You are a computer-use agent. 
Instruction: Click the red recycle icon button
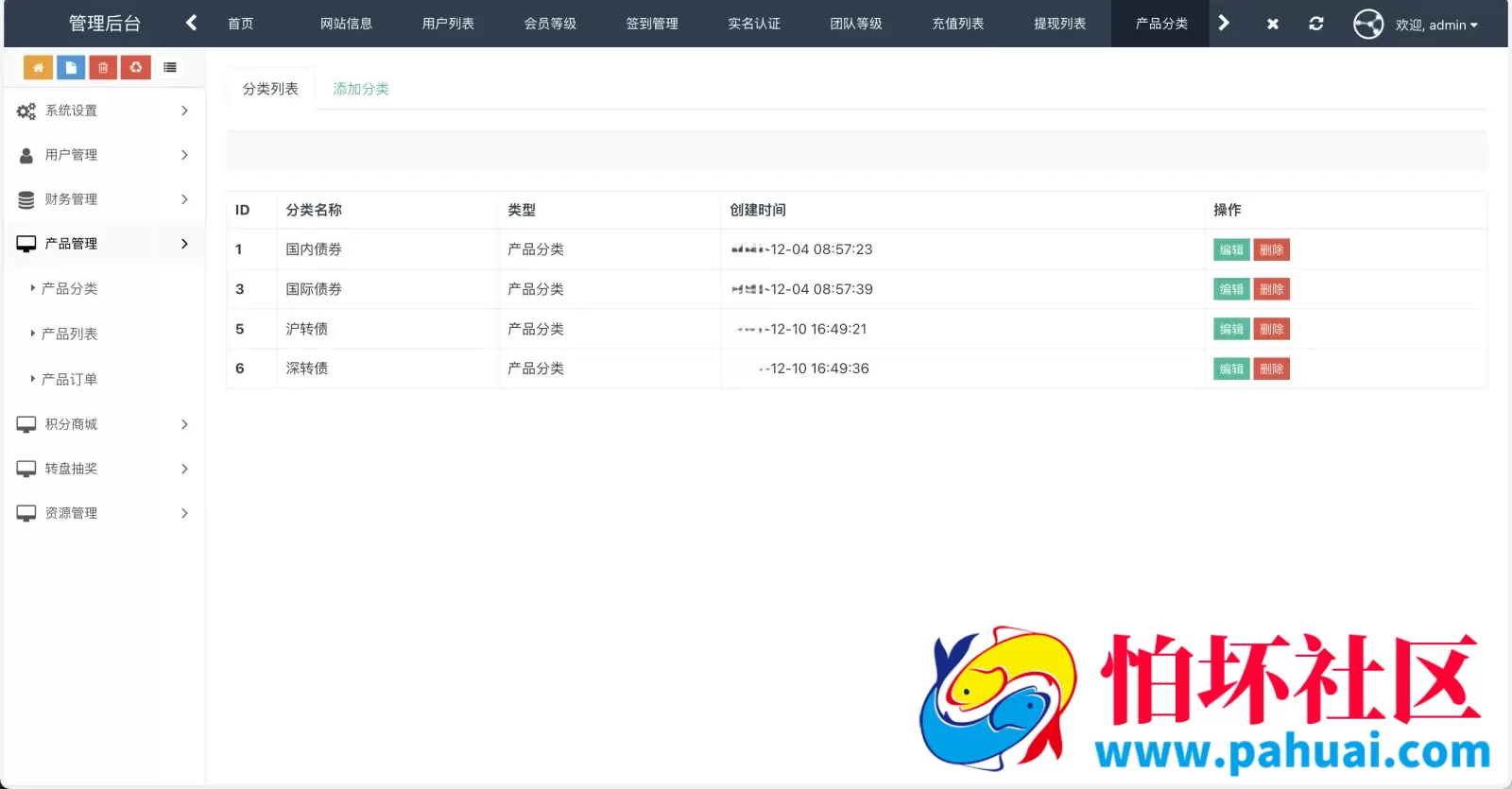click(136, 67)
